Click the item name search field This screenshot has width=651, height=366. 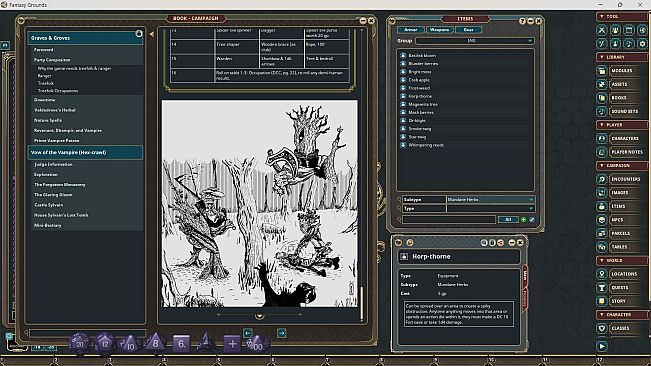[x=449, y=219]
